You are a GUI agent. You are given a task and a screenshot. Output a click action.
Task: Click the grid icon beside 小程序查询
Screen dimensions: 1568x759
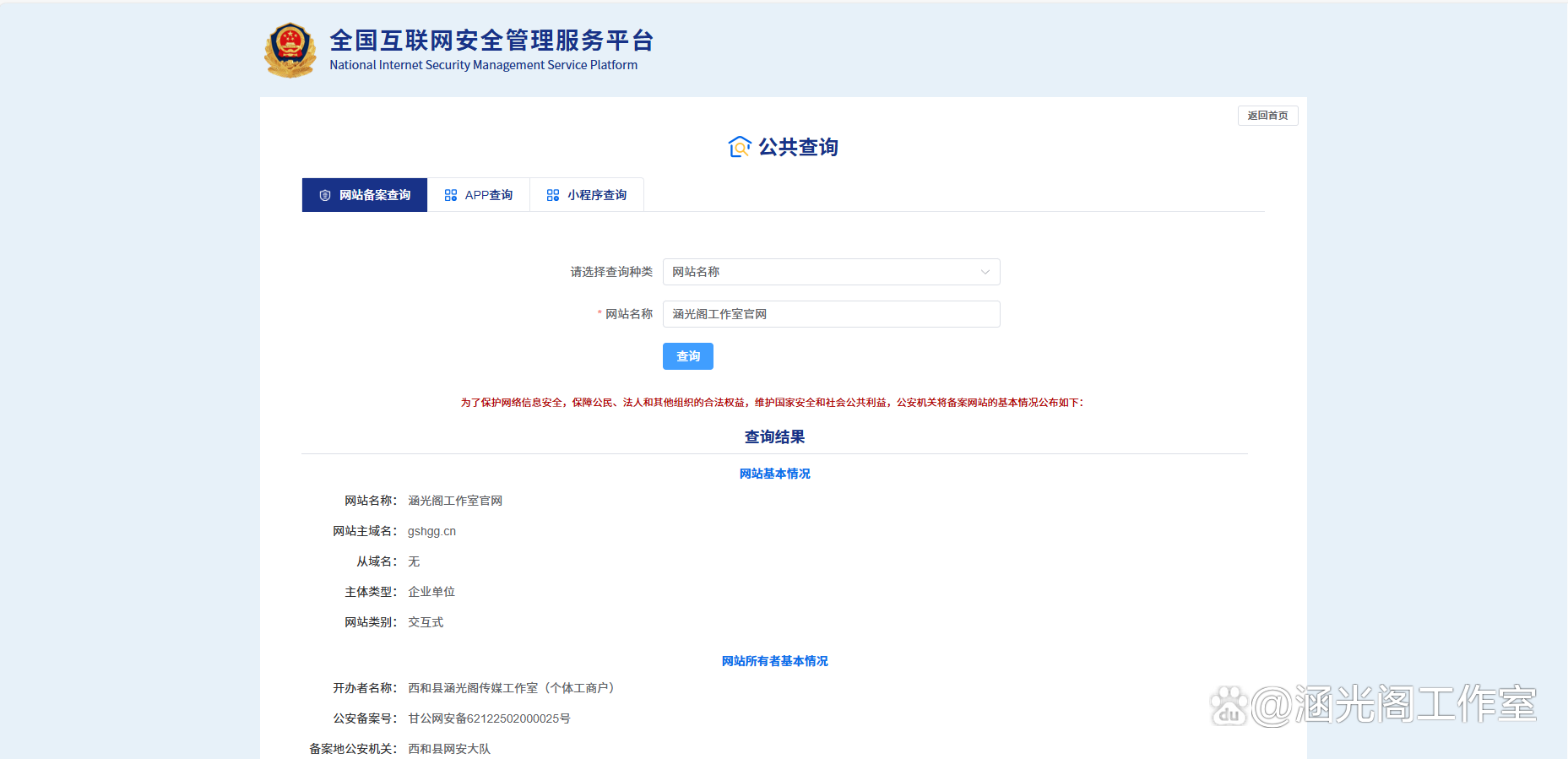pyautogui.click(x=553, y=195)
